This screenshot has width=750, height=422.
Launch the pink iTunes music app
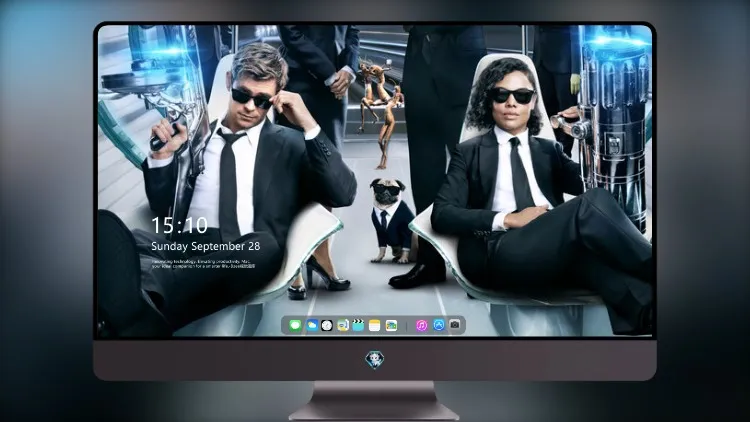point(421,326)
